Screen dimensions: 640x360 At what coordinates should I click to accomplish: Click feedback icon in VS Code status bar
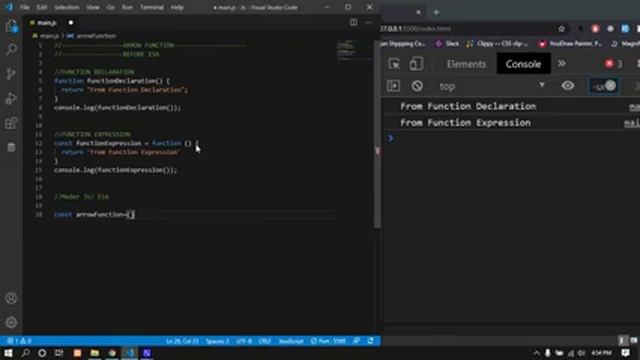point(357,341)
